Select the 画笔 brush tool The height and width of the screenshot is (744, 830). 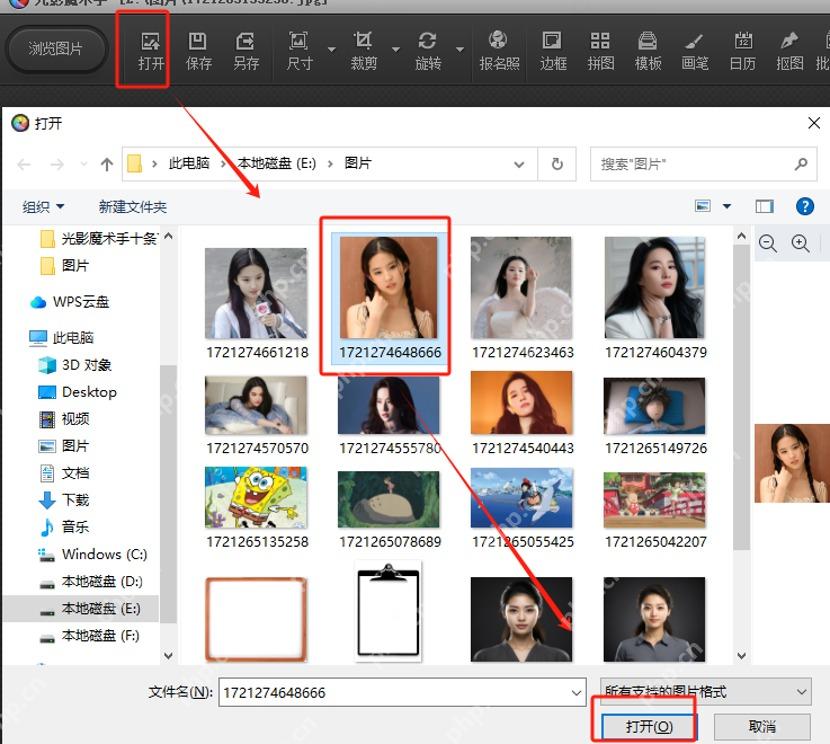tap(694, 51)
